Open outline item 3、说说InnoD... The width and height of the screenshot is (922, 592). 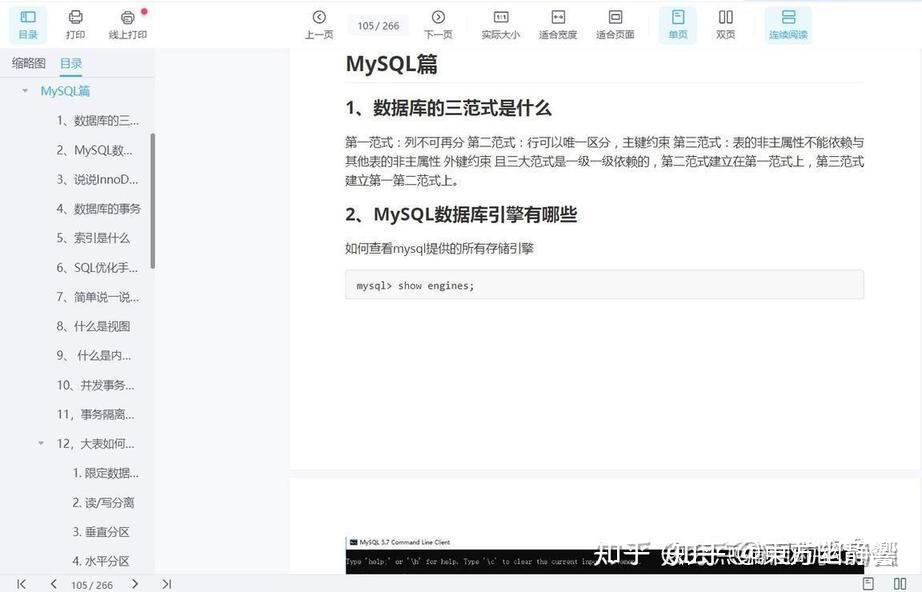coord(98,179)
